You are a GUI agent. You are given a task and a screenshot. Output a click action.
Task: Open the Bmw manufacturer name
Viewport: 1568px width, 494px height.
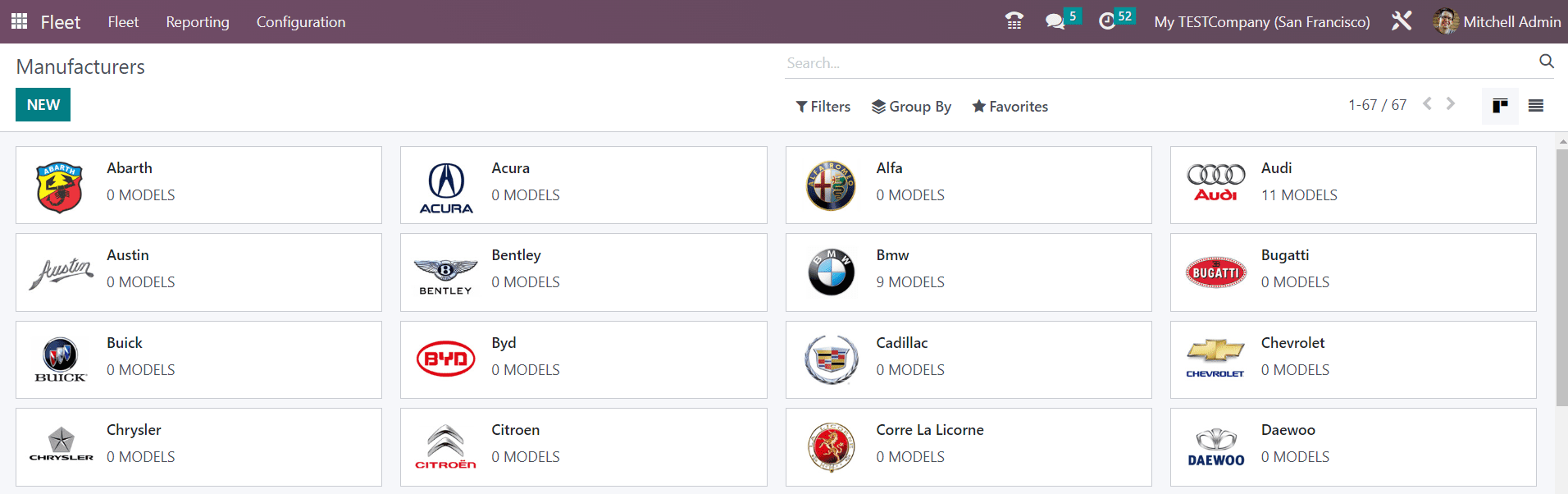pos(892,255)
